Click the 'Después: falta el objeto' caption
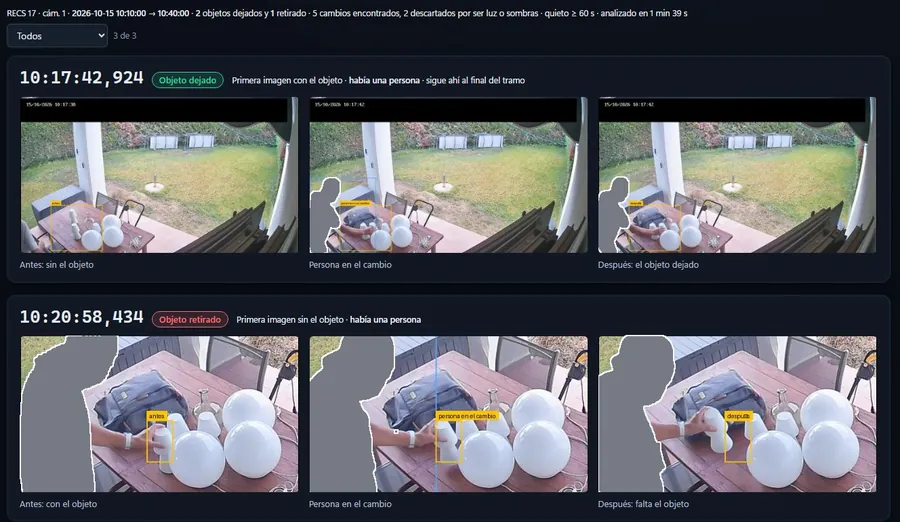 click(x=643, y=504)
